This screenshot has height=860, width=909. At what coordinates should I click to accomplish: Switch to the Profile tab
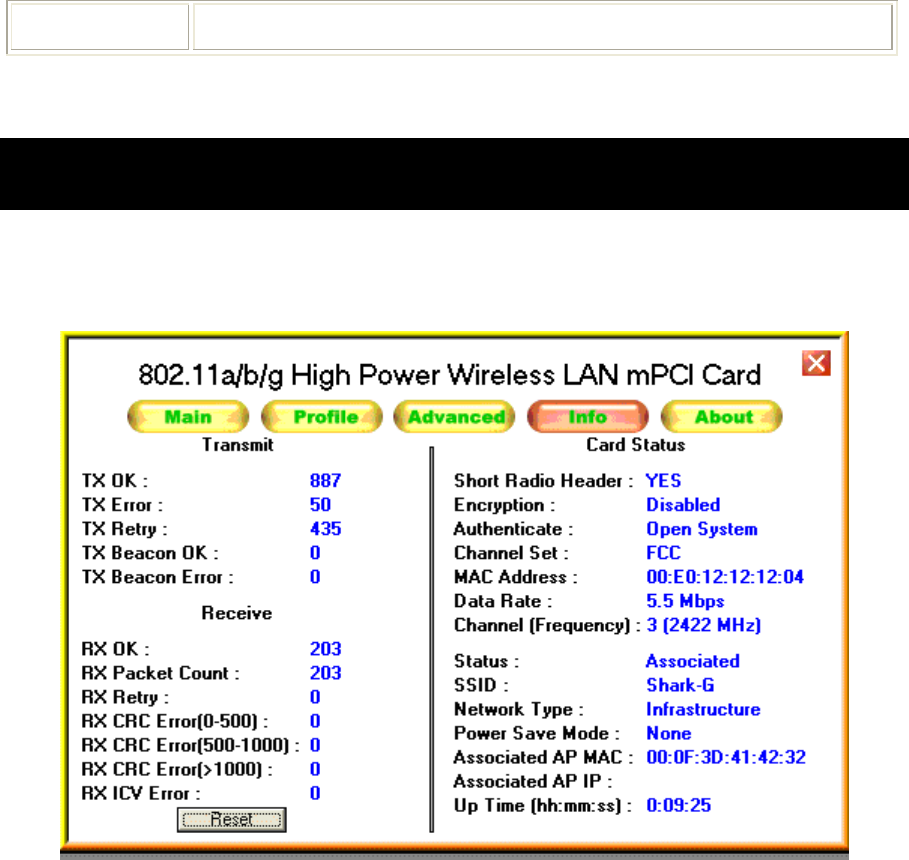[x=322, y=416]
